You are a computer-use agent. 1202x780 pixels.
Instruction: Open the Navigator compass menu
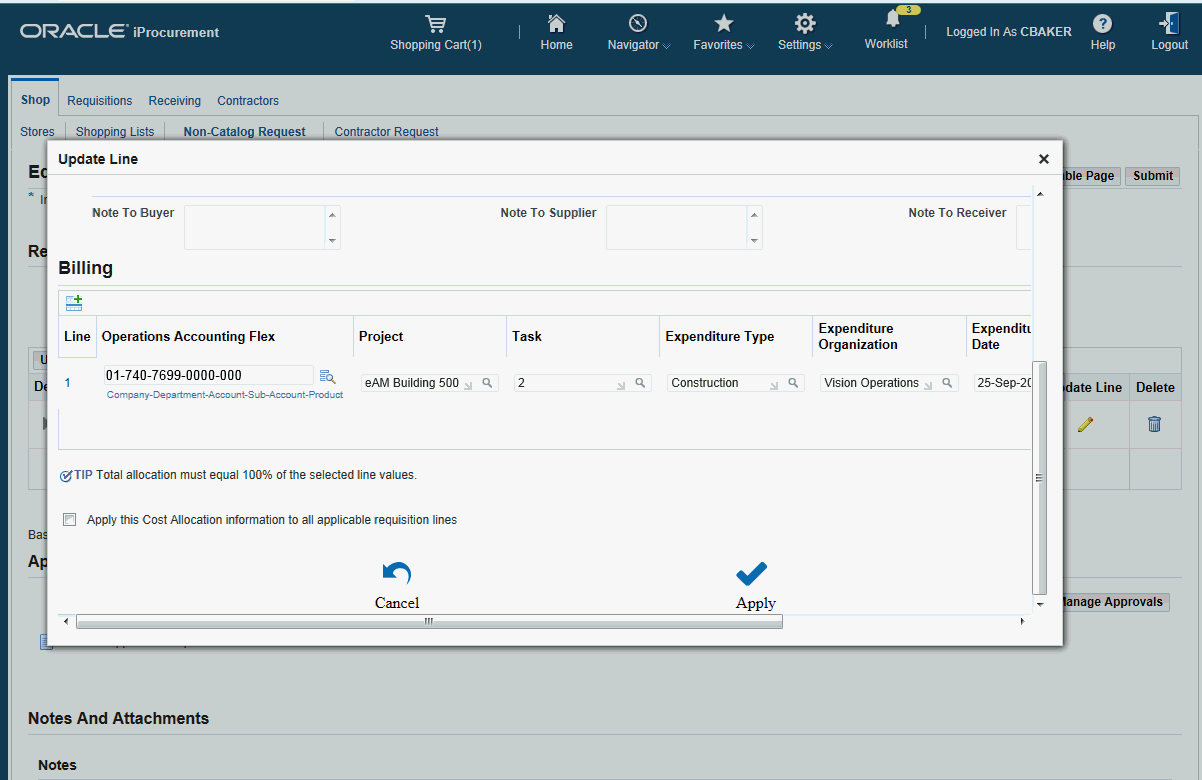638,23
